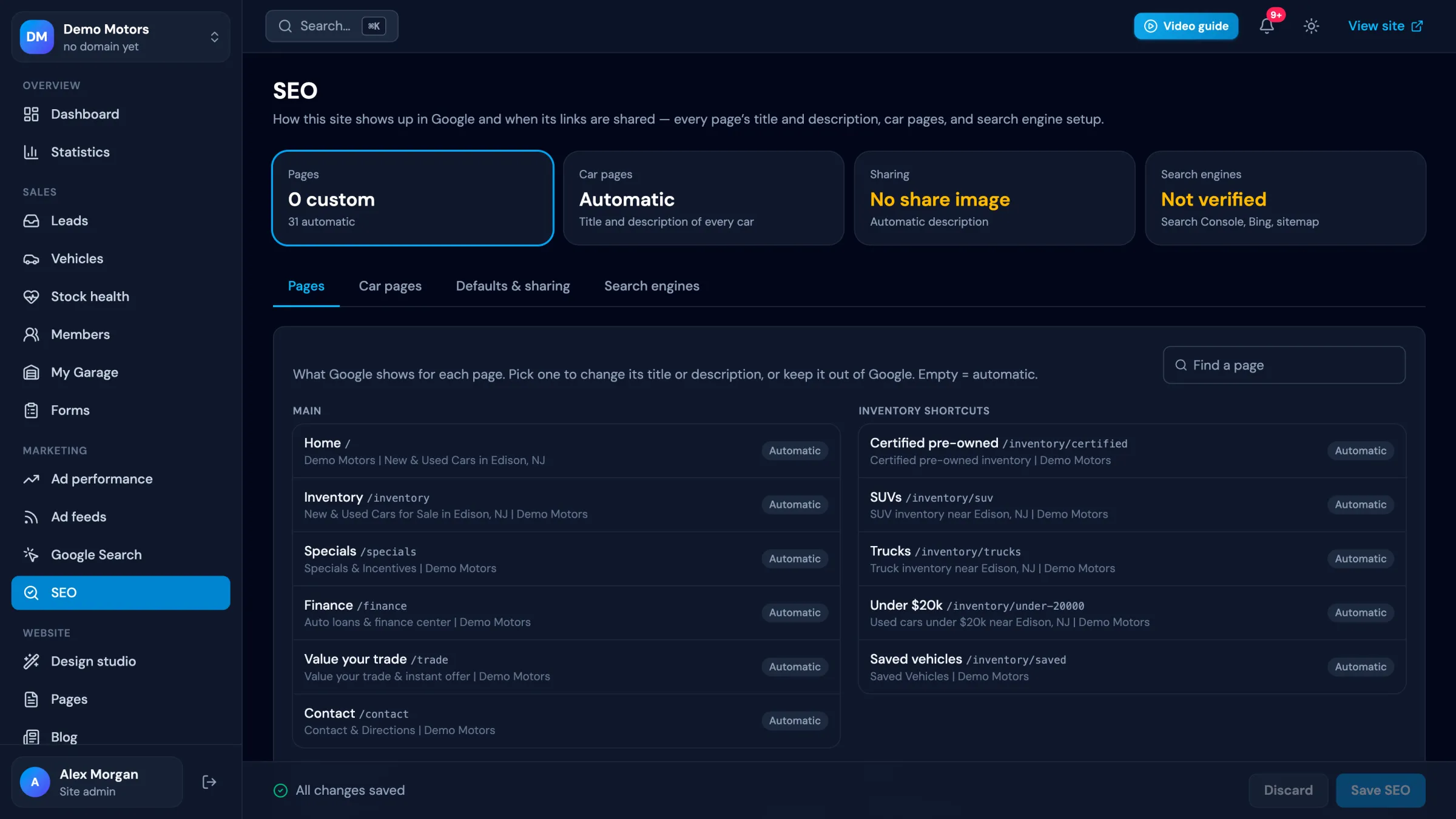
Task: Select the Pages 0 custom summary card
Action: click(x=413, y=198)
